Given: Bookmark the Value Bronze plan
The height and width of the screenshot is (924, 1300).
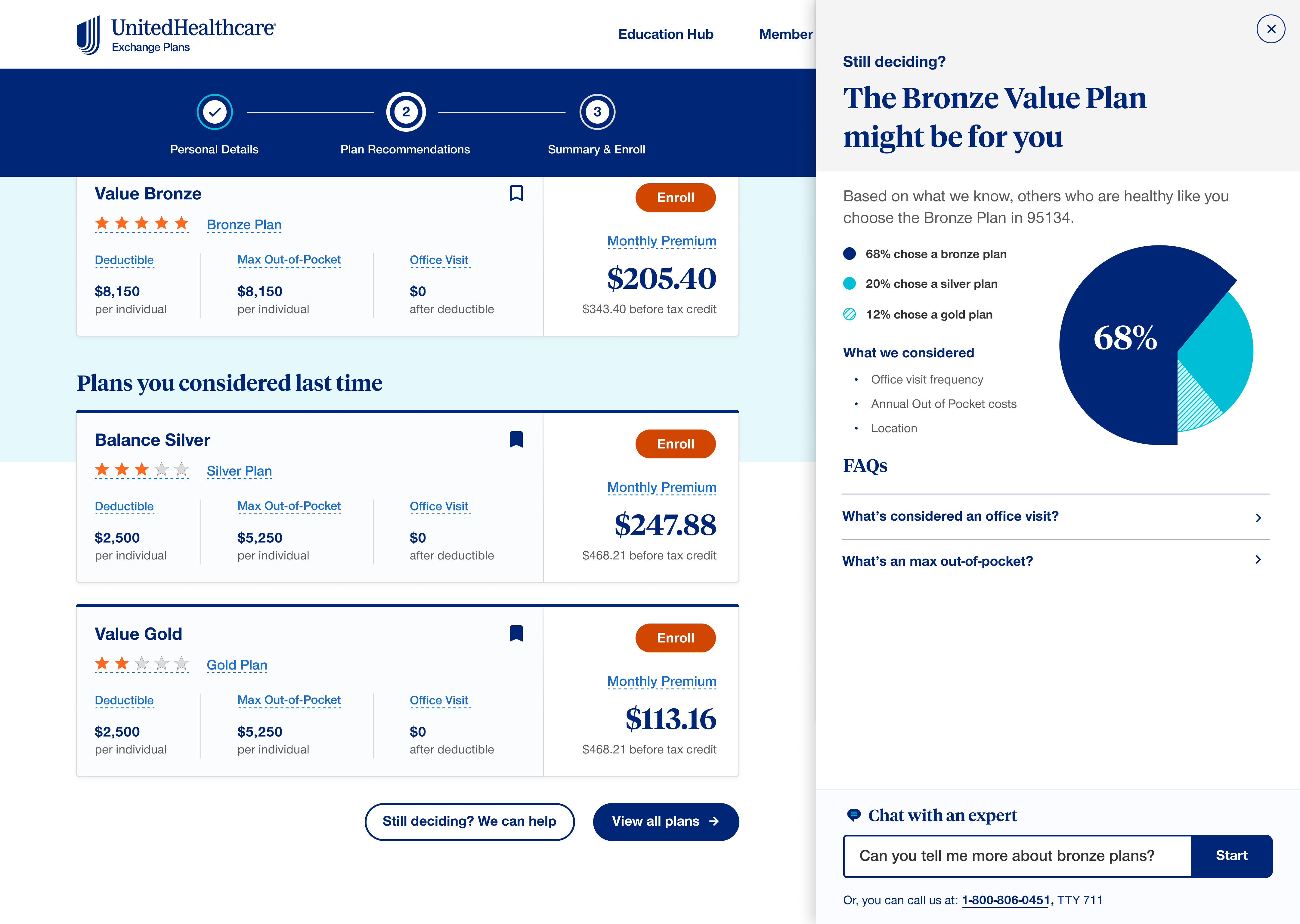Looking at the screenshot, I should (516, 193).
